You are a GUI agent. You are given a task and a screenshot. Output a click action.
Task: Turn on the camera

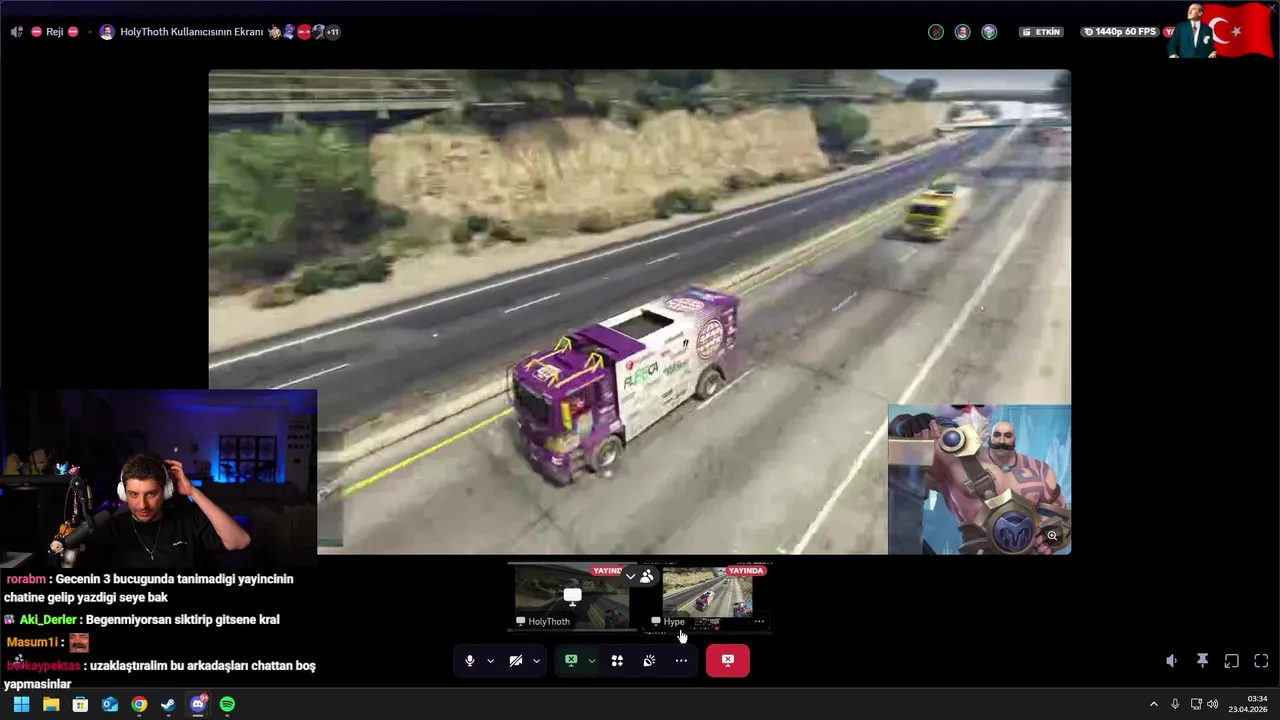pyautogui.click(x=516, y=661)
